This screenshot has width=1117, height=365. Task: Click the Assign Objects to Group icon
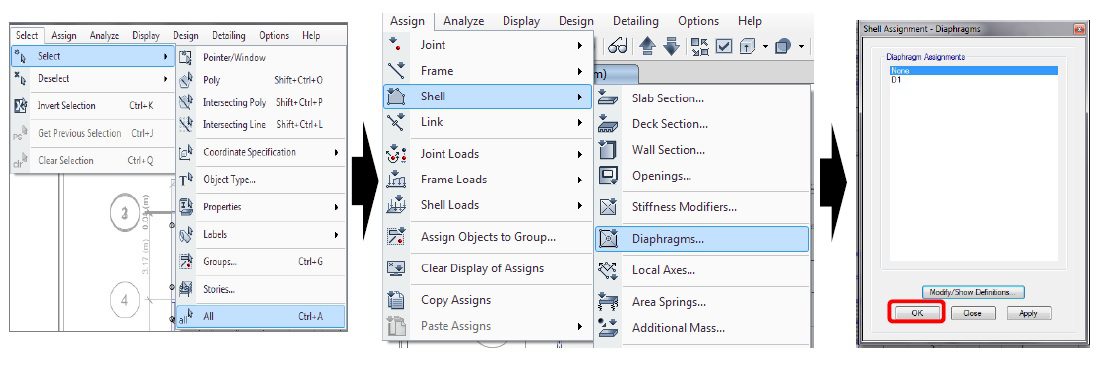pos(396,237)
